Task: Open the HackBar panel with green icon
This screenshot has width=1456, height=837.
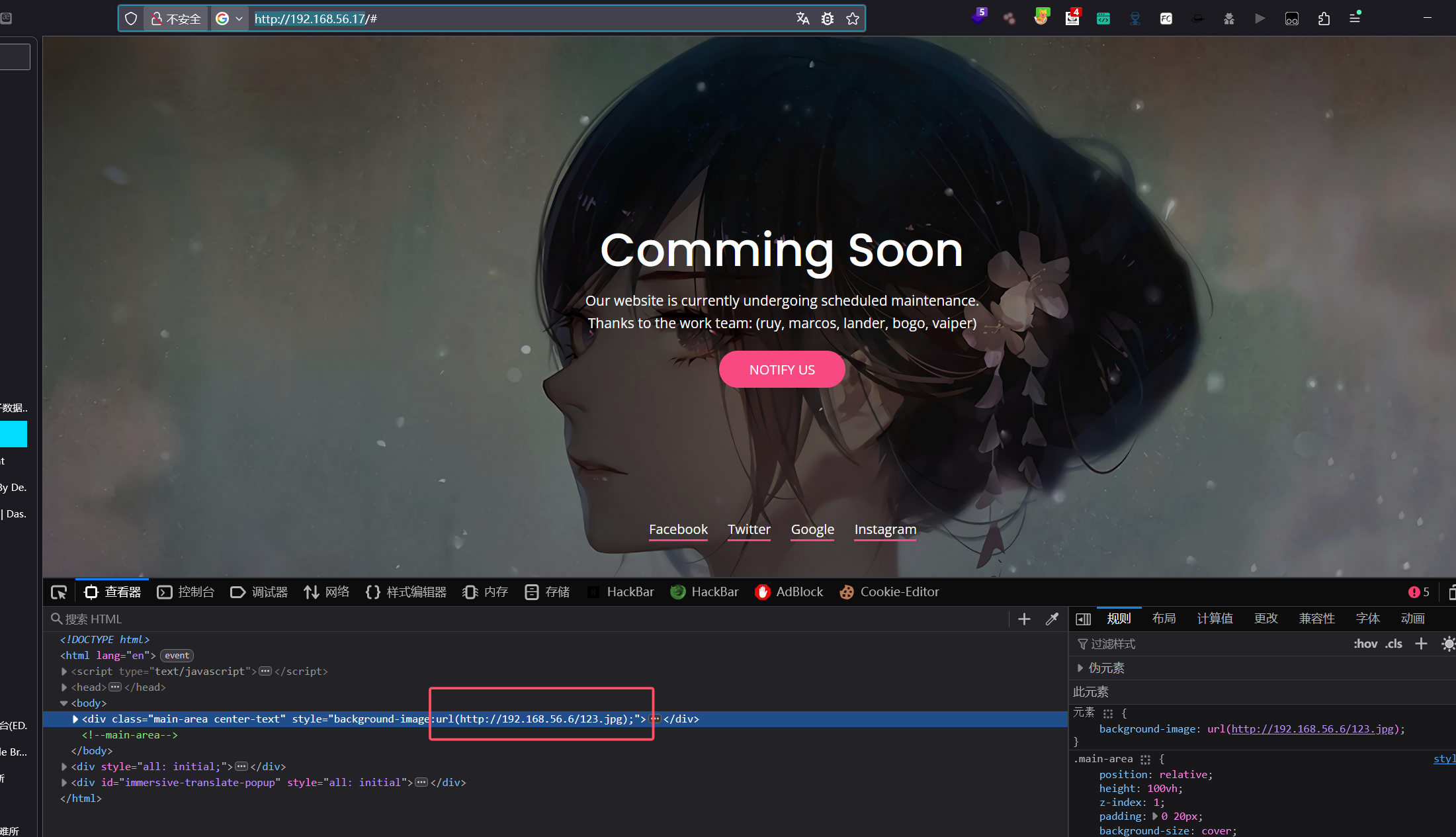Action: click(705, 592)
